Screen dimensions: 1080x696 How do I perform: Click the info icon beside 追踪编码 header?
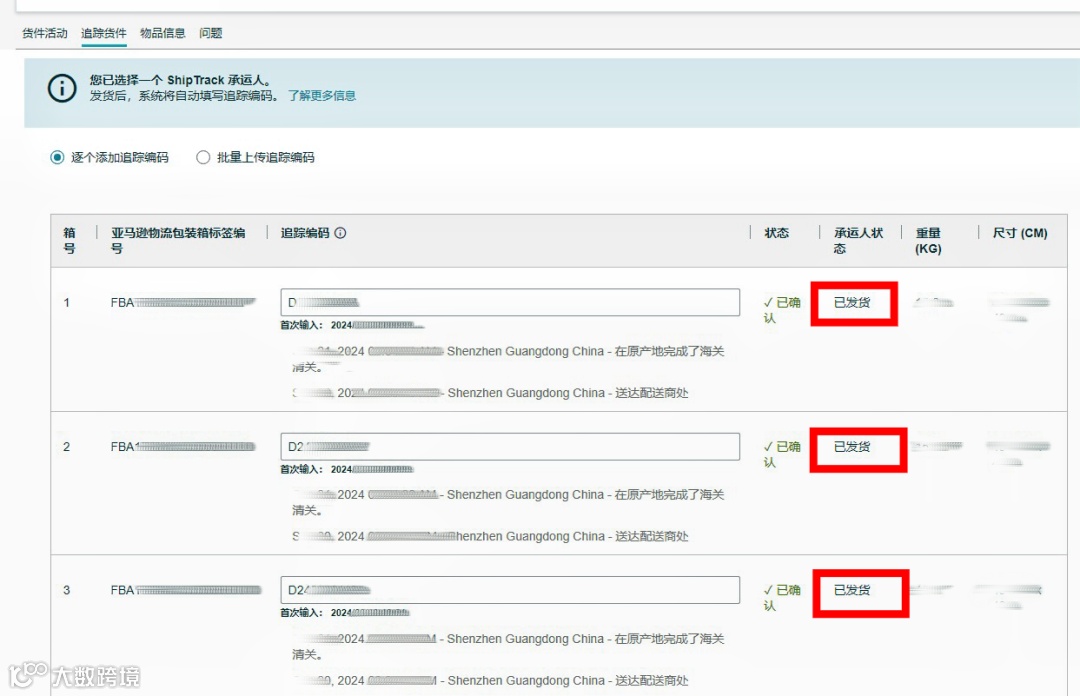[340, 233]
